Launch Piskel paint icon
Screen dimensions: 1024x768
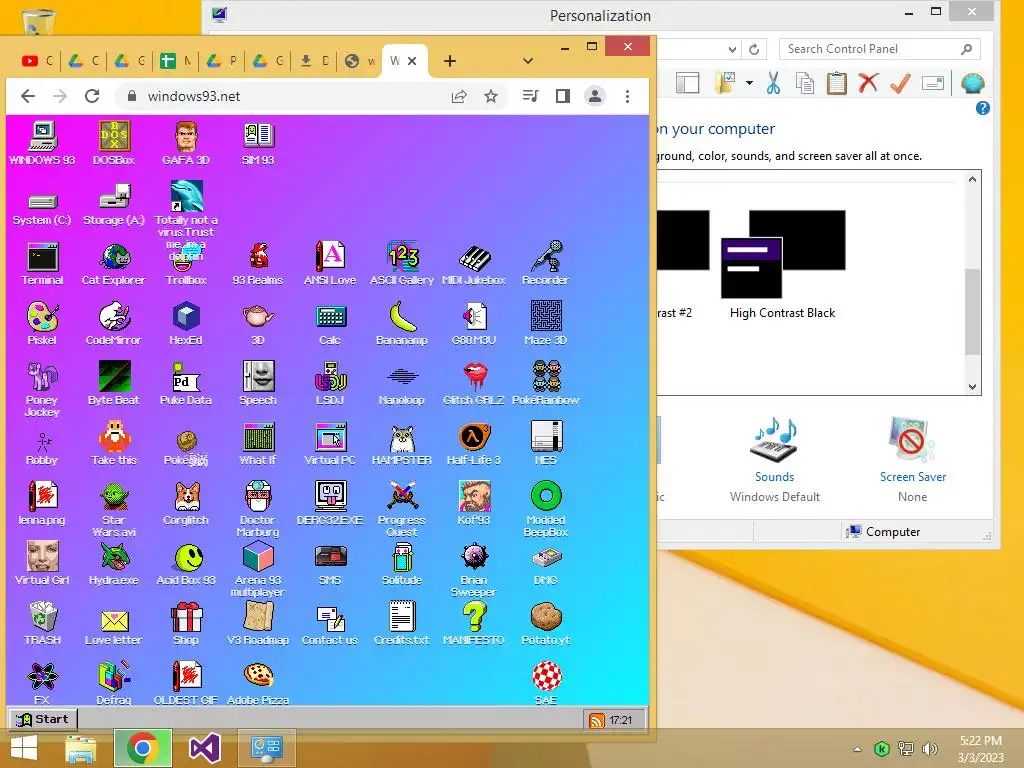[42, 324]
